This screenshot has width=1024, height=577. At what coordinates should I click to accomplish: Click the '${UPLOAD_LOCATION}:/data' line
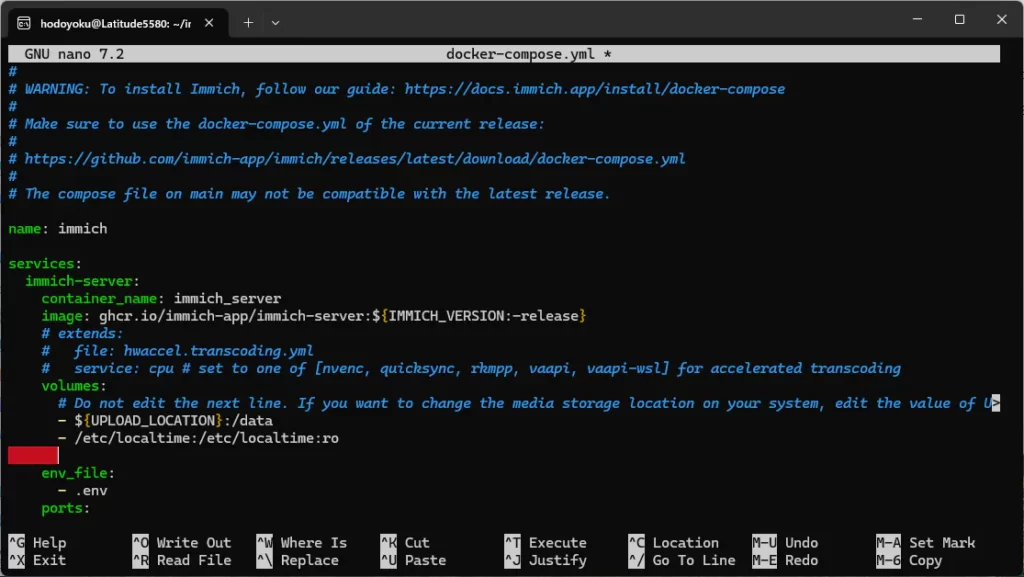tap(165, 420)
